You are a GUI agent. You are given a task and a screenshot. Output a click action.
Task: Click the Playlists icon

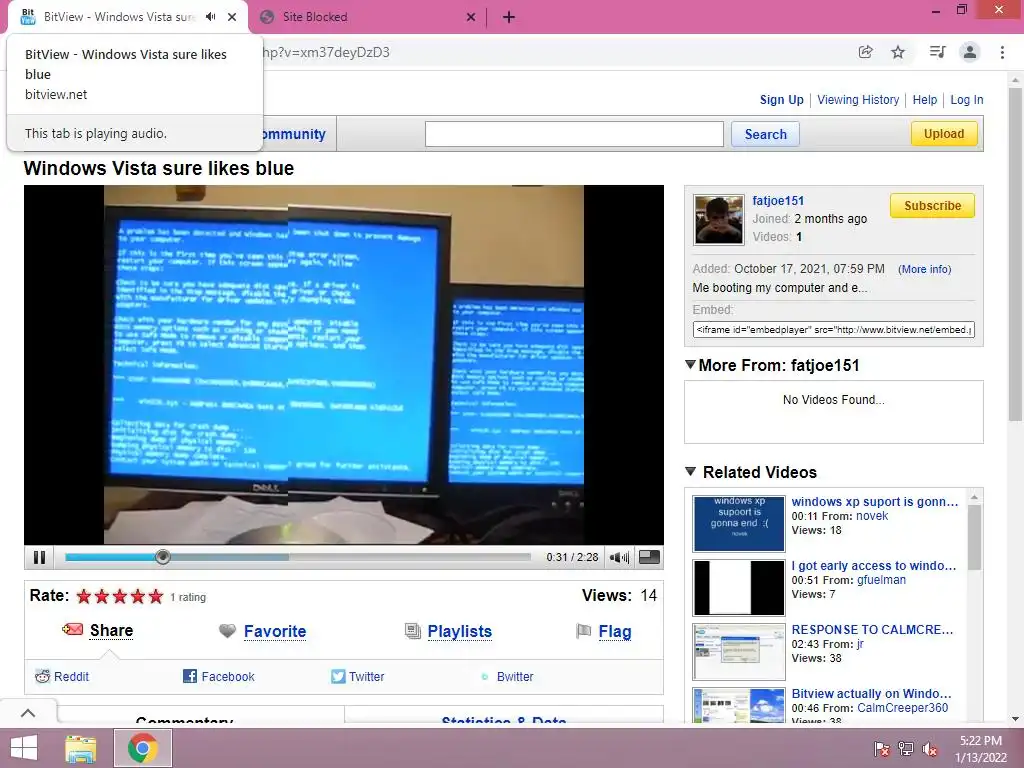coord(413,631)
